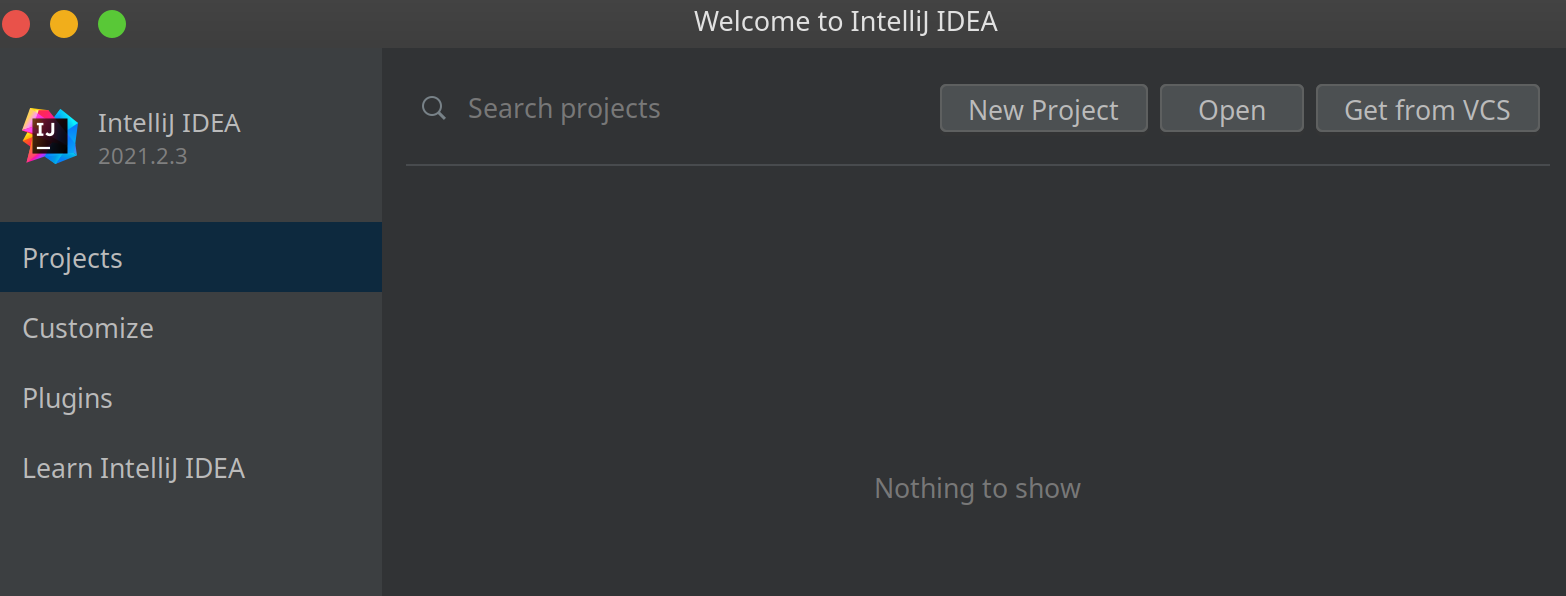Select the Projects tab in sidebar
The height and width of the screenshot is (596, 1566).
point(190,258)
